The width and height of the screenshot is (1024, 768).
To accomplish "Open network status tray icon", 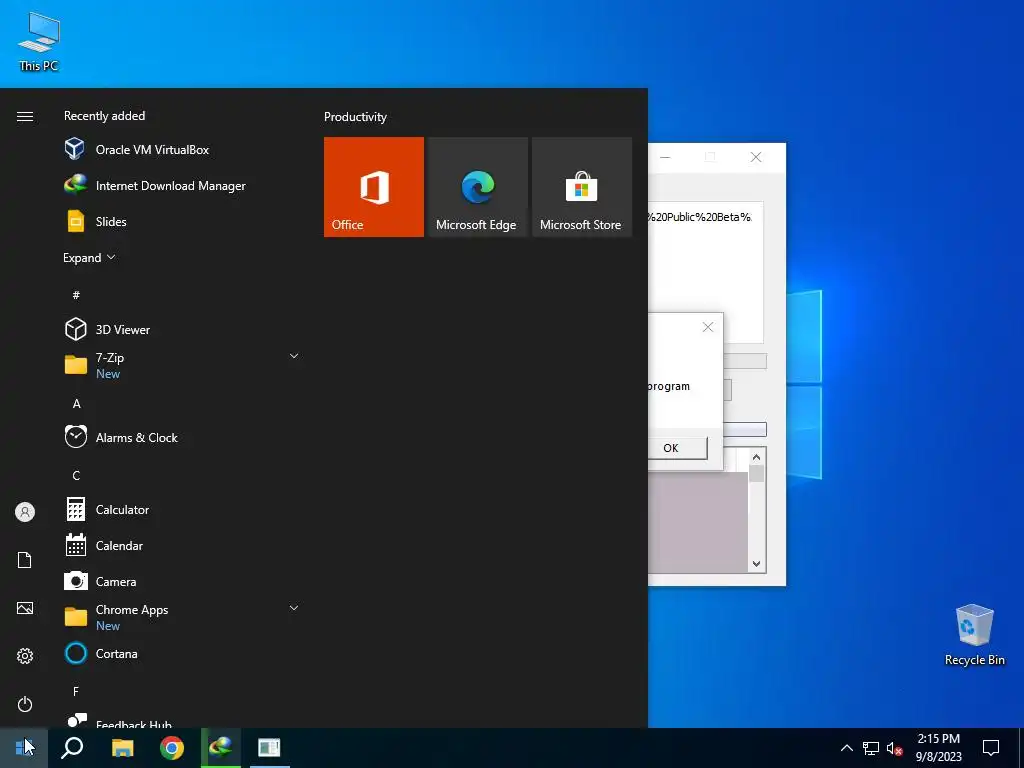I will click(x=871, y=748).
